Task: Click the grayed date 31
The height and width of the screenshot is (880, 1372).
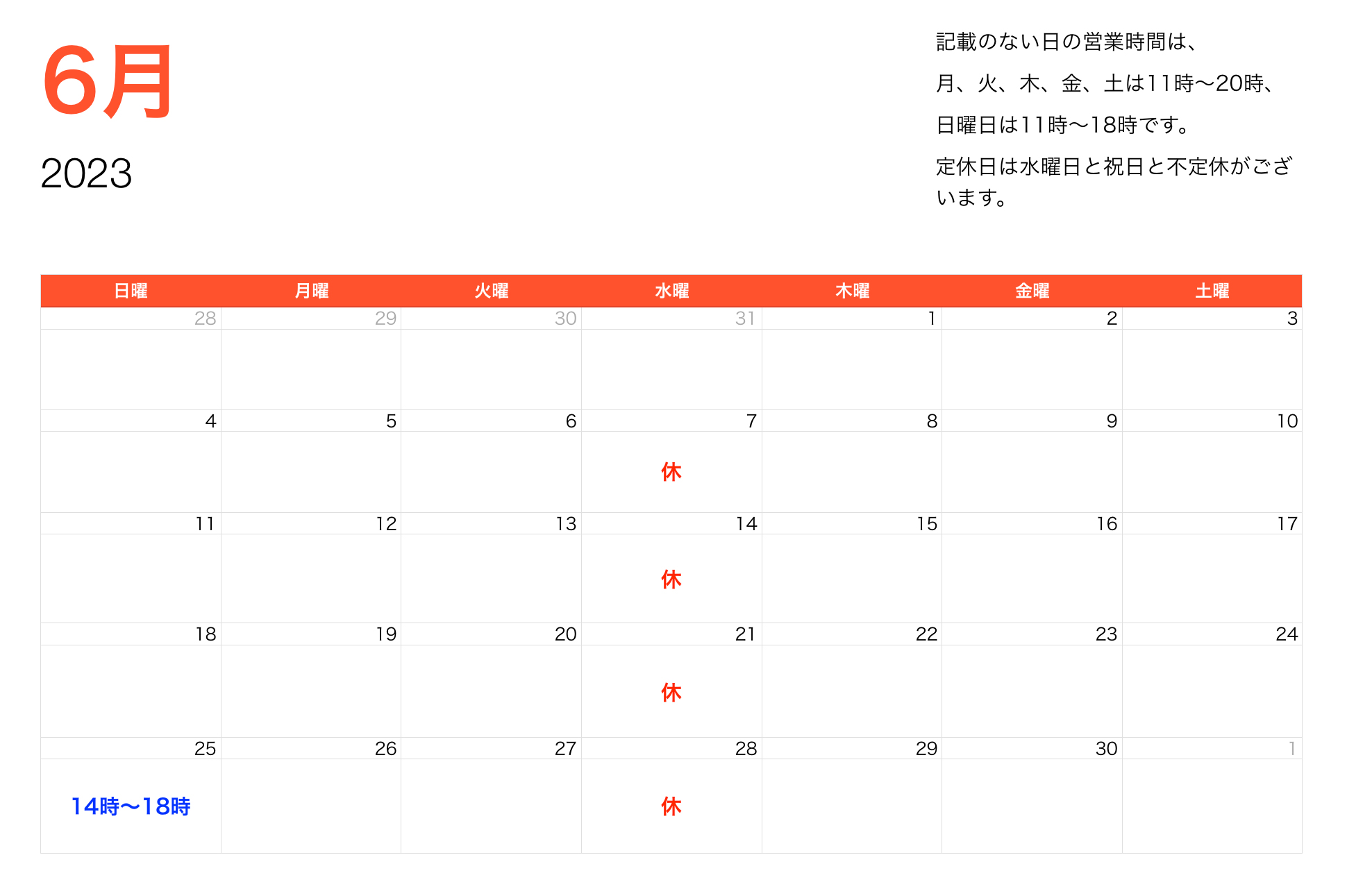Action: 745,319
